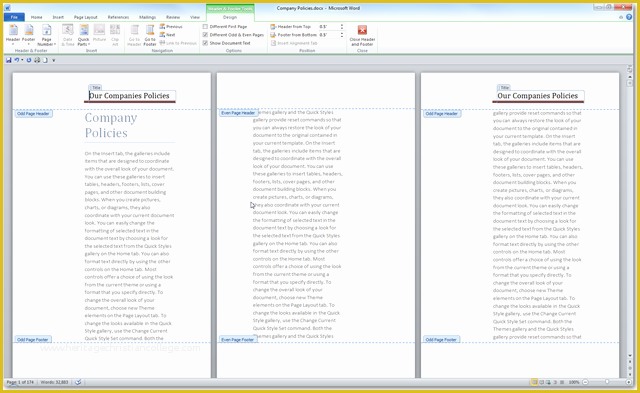Click the proofing check icon

78,382
